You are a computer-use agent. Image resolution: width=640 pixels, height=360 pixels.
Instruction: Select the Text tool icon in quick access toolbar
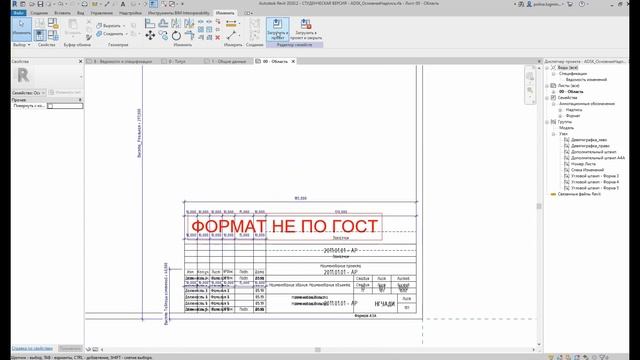[x=122, y=4]
